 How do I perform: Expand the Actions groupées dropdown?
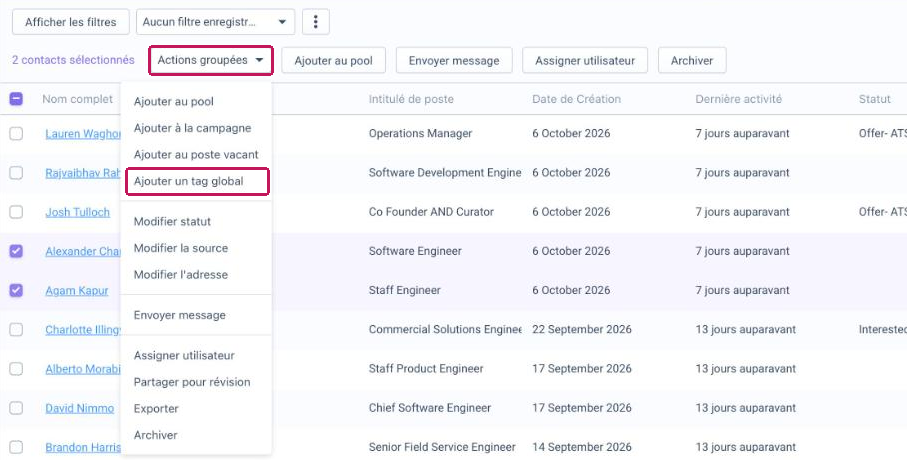coord(211,60)
